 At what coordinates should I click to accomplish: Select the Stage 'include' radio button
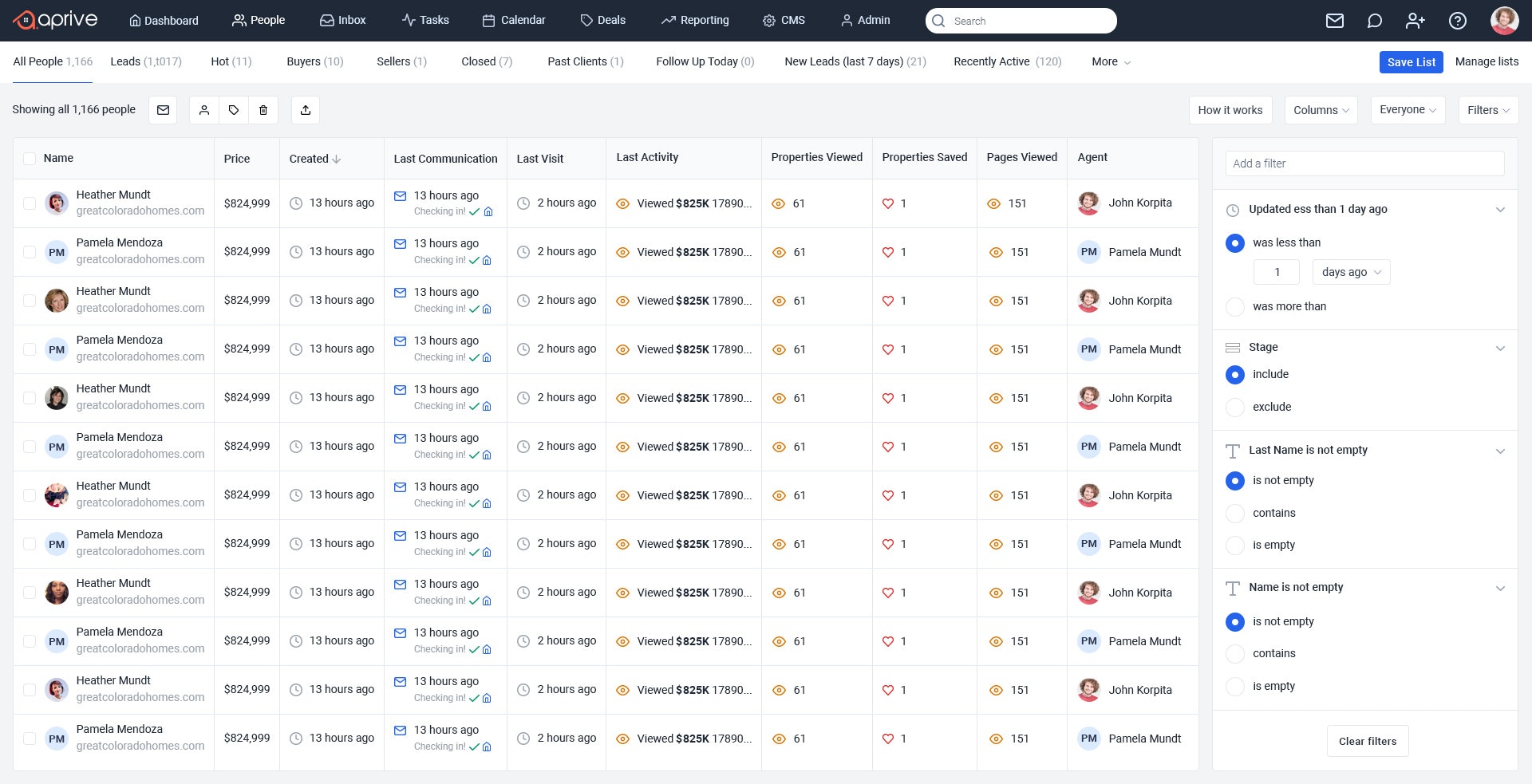(1235, 375)
